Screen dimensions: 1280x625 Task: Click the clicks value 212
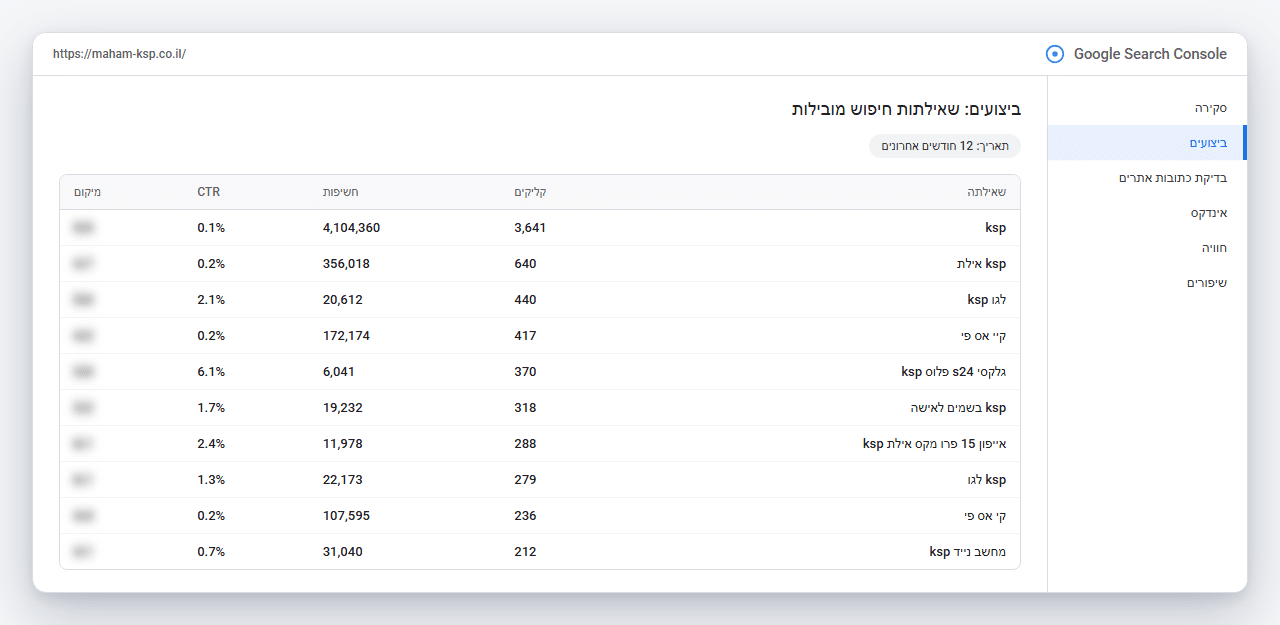pos(525,552)
